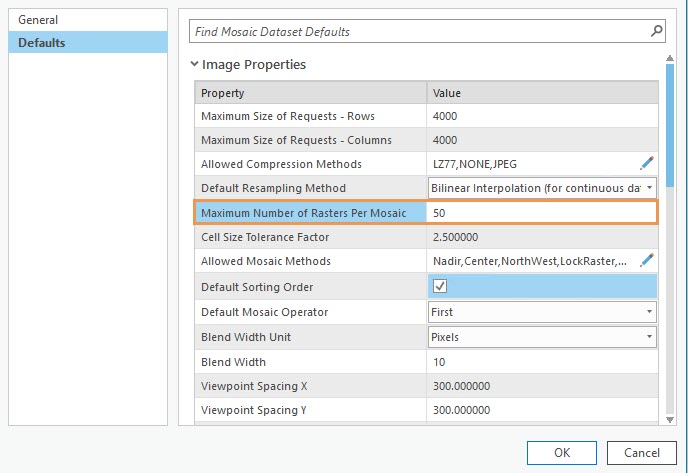Click the Value column header
Viewport: 688px width, 473px height.
[x=540, y=93]
